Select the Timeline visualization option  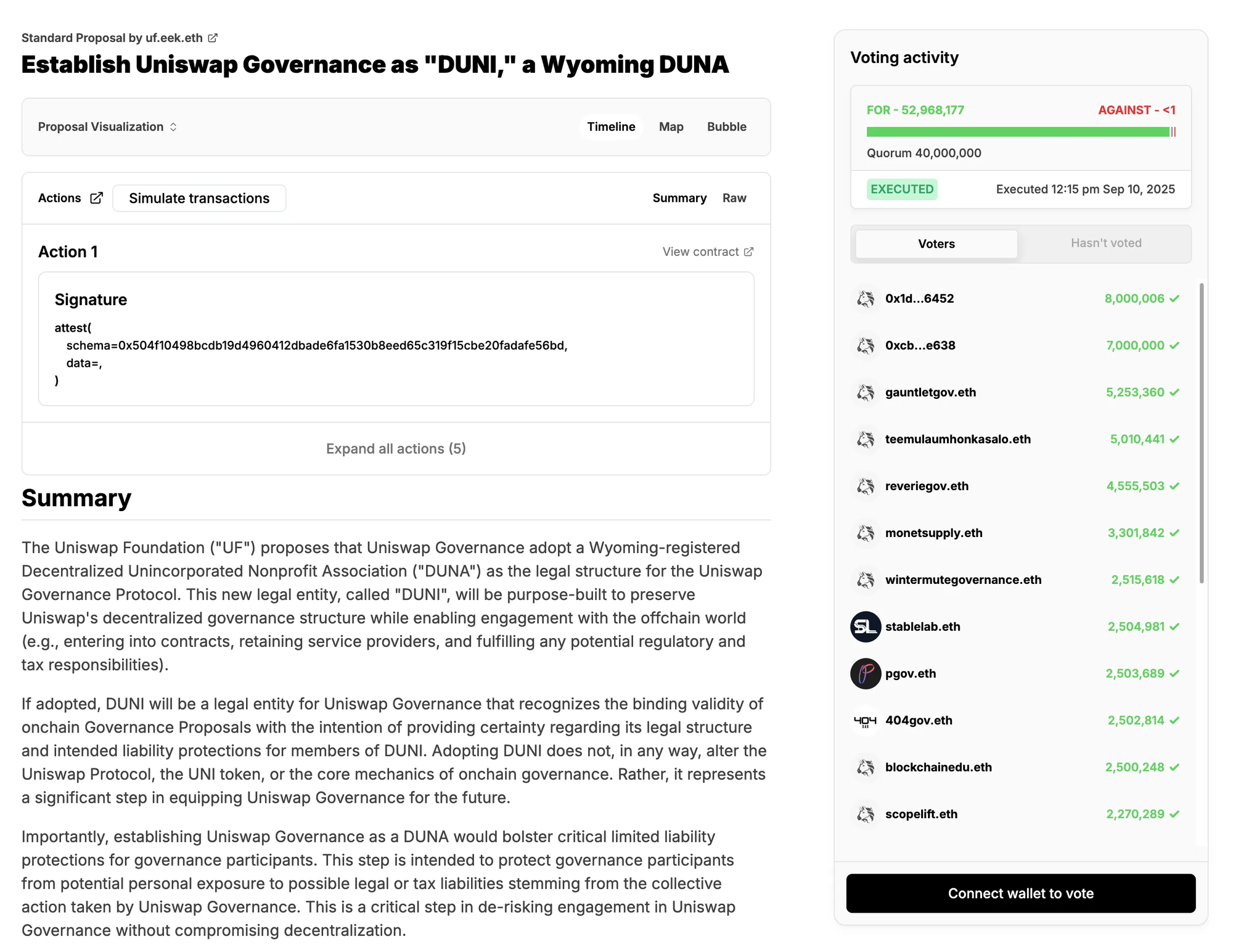tap(610, 126)
